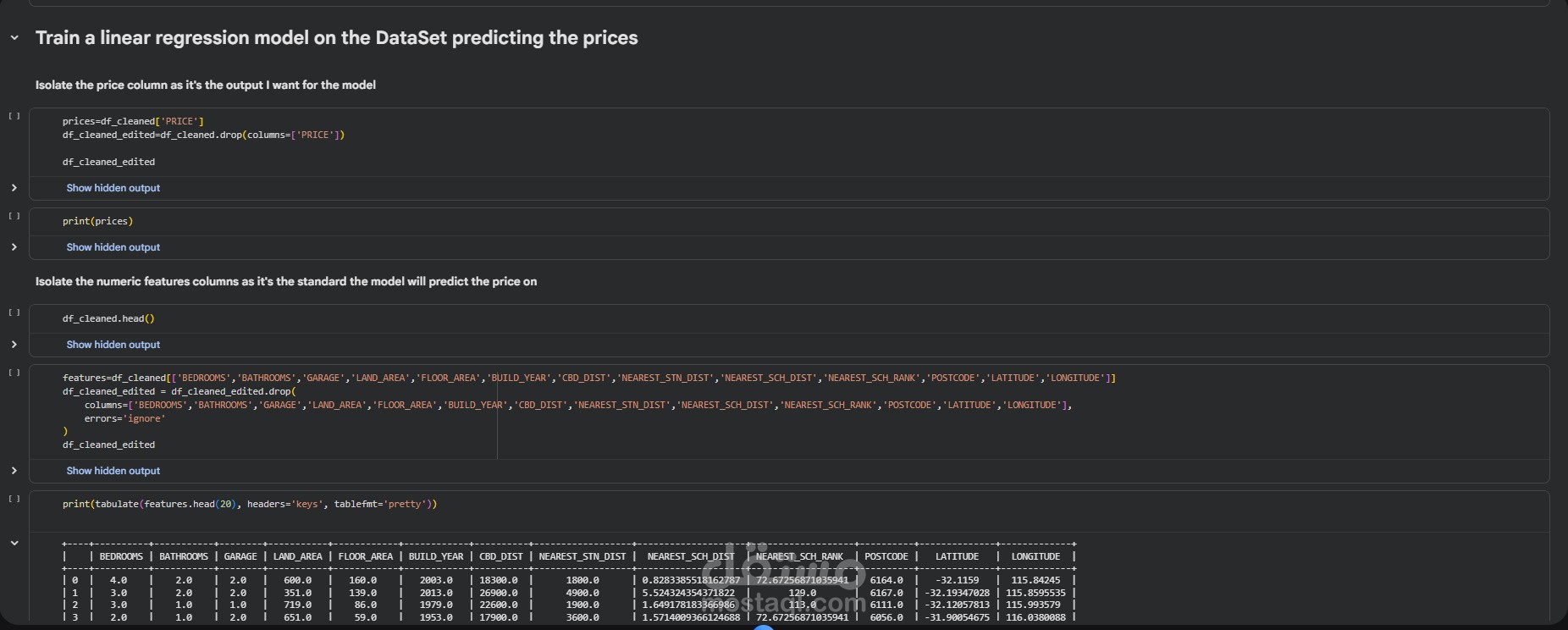Viewport: 1568px width, 630px height.
Task: Click 'Show hidden output' under the prices=df_cleaned cell
Action: click(113, 188)
